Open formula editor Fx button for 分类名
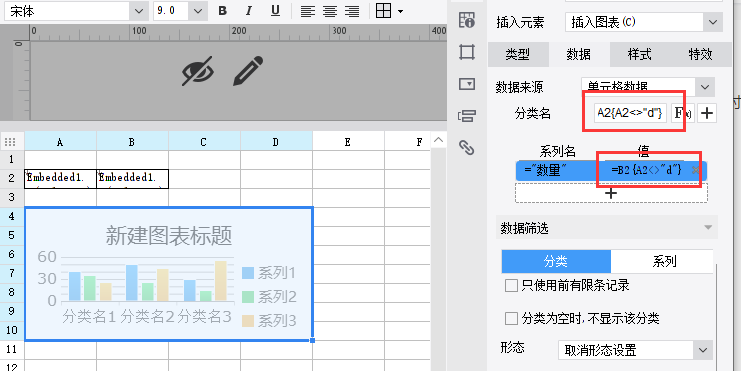The width and height of the screenshot is (741, 371). [682, 113]
